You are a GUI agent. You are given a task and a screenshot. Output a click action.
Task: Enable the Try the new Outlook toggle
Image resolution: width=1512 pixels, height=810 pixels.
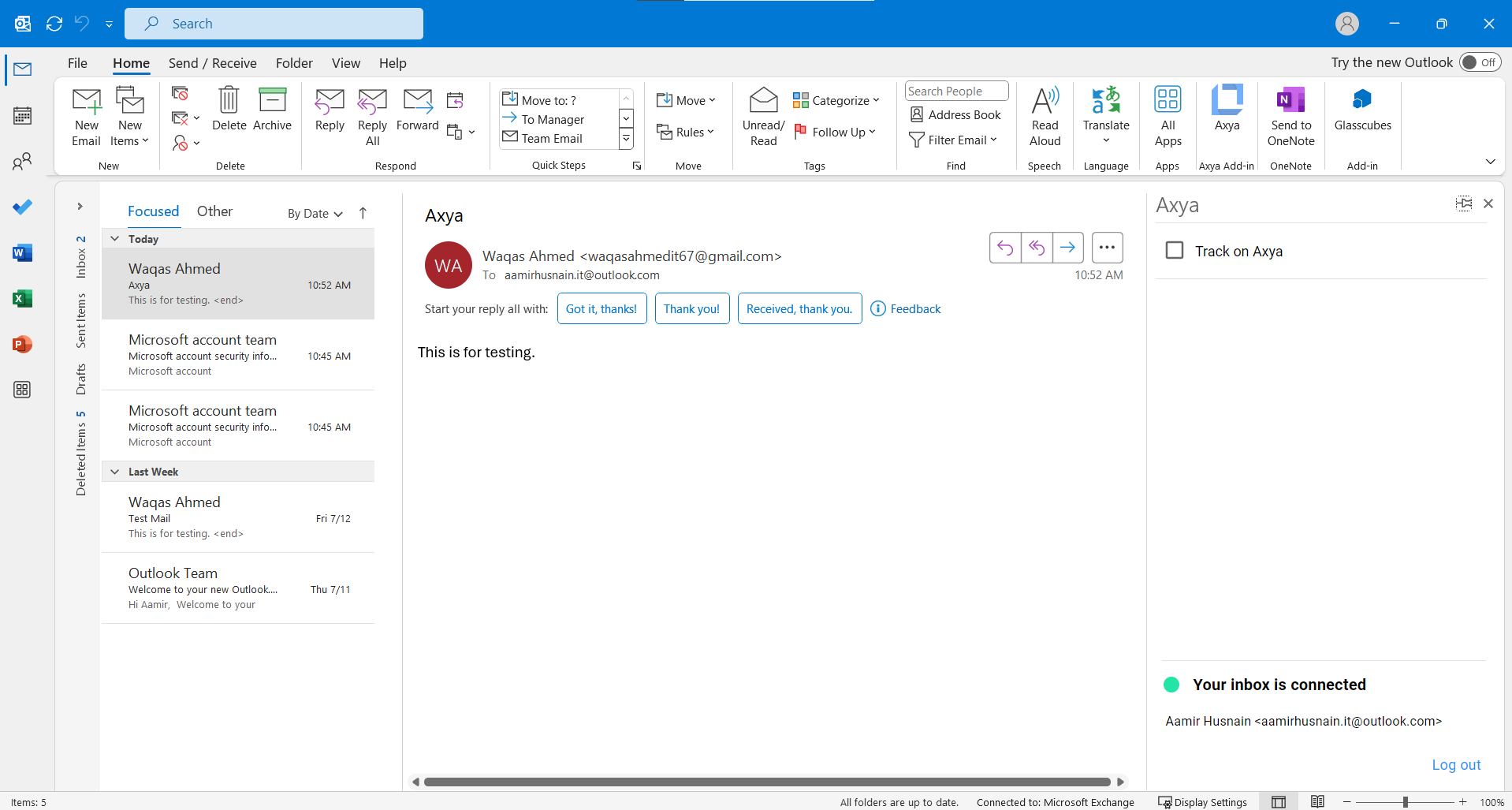[1478, 62]
